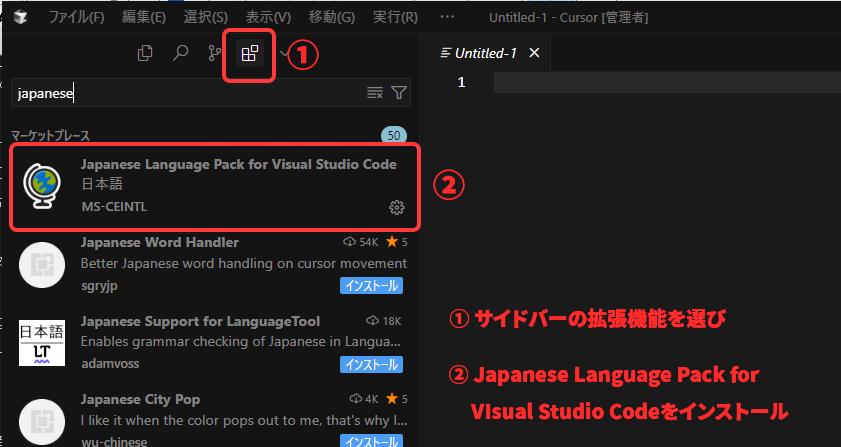Click Enables grammar checking description
This screenshot has height=447, width=841.
(x=241, y=342)
